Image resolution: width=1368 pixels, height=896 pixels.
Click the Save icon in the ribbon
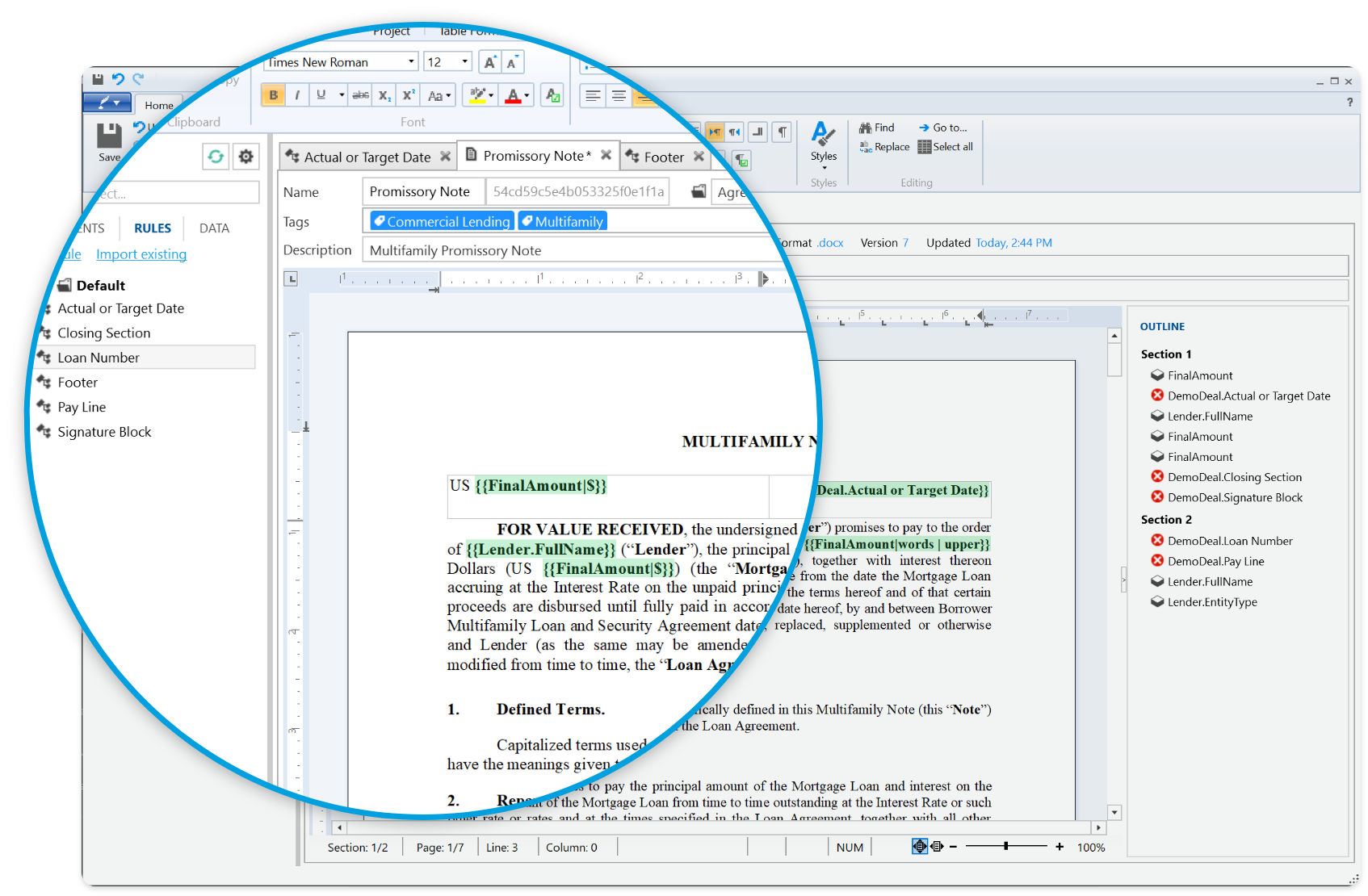[x=109, y=137]
